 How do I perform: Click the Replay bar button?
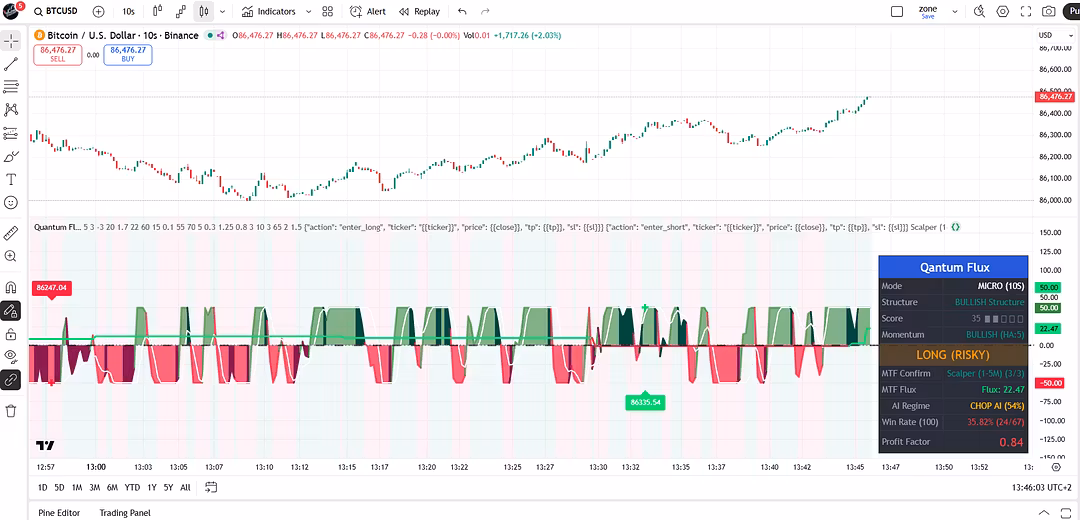pos(419,12)
